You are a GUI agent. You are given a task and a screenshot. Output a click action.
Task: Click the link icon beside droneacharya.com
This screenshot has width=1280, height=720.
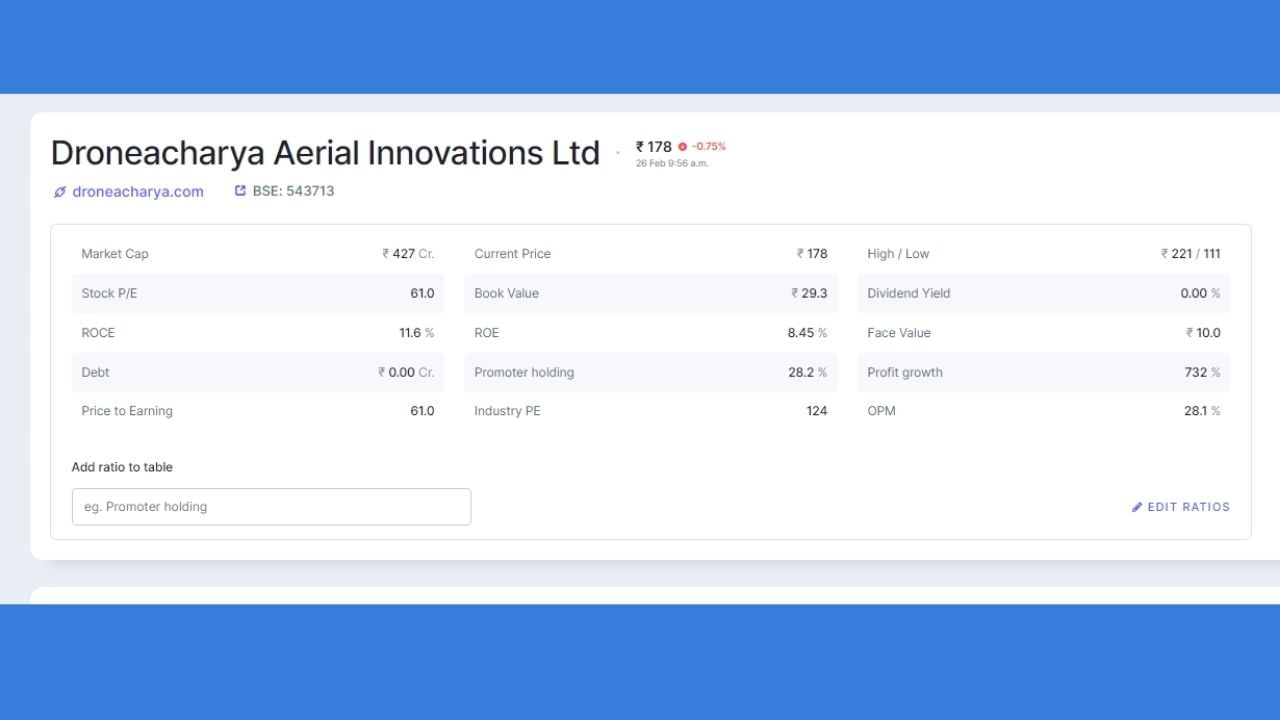click(60, 192)
